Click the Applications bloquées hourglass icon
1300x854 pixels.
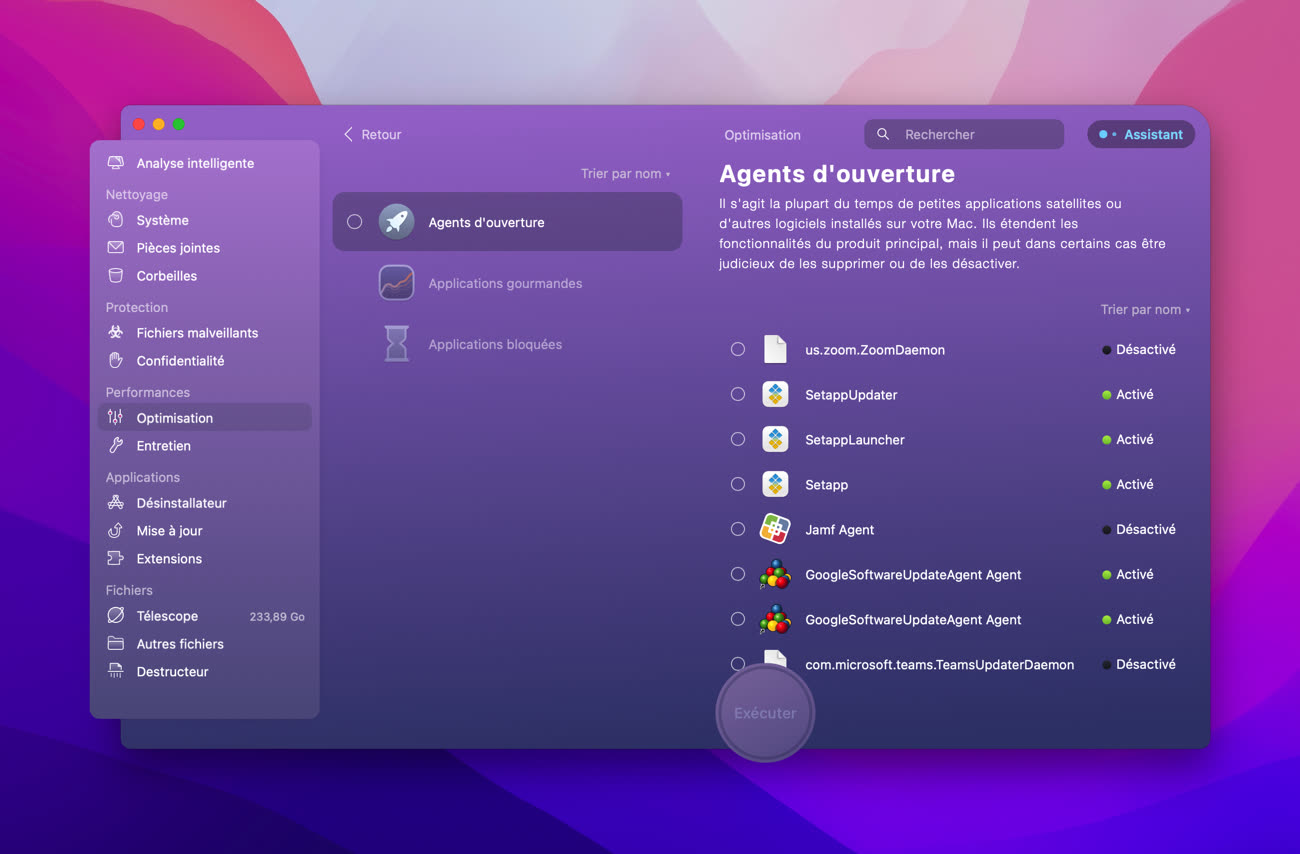click(x=397, y=344)
